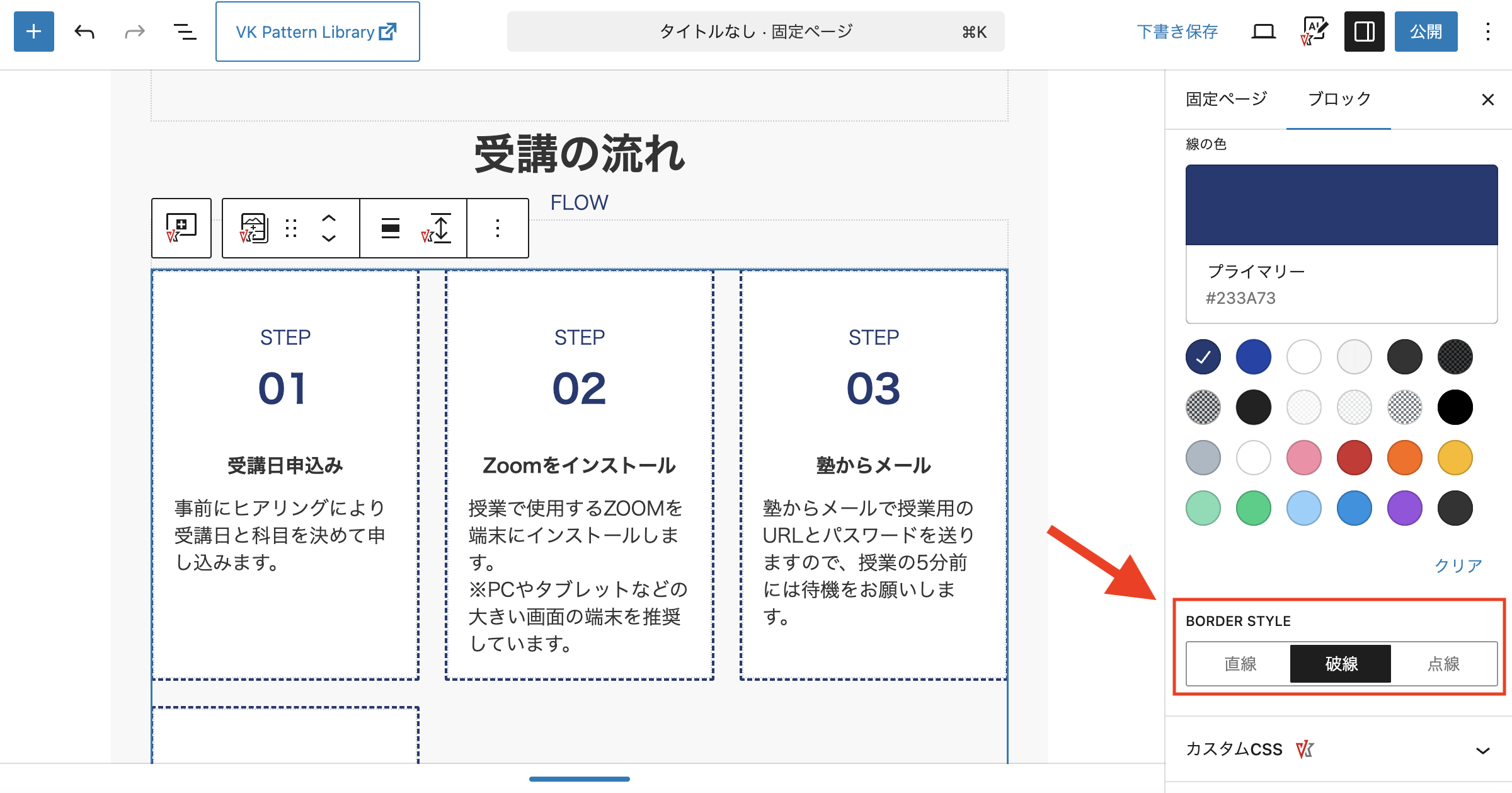Image resolution: width=1512 pixels, height=793 pixels.
Task: Undo the last change
Action: 84,32
